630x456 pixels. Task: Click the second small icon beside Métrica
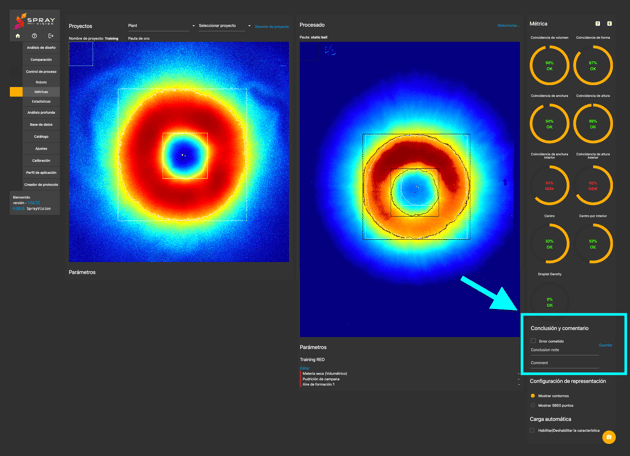tap(610, 23)
